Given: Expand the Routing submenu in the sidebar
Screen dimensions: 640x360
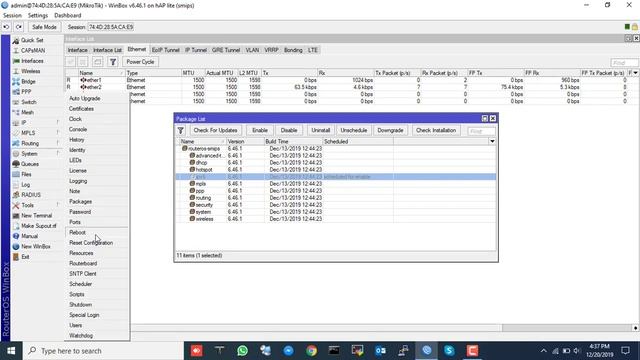Looking at the screenshot, I should pyautogui.click(x=37, y=143).
